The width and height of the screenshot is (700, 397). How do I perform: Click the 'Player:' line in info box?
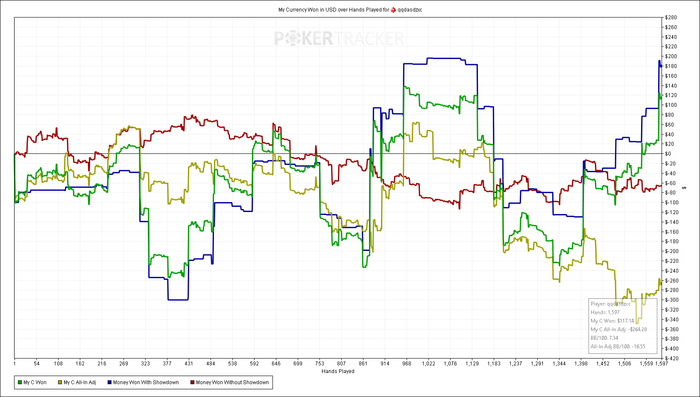pyautogui.click(x=610, y=304)
